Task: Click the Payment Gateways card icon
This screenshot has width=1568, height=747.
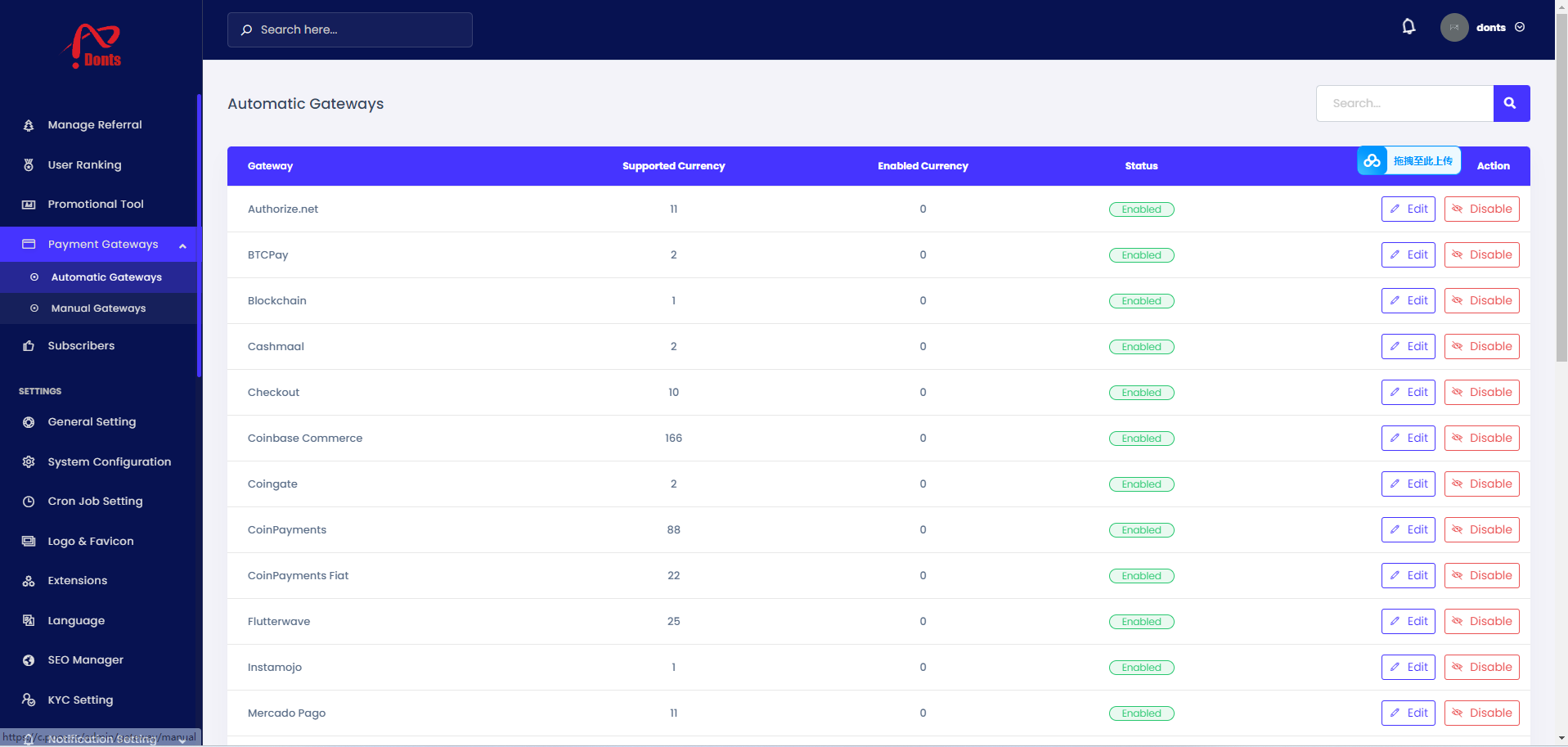Action: point(29,244)
